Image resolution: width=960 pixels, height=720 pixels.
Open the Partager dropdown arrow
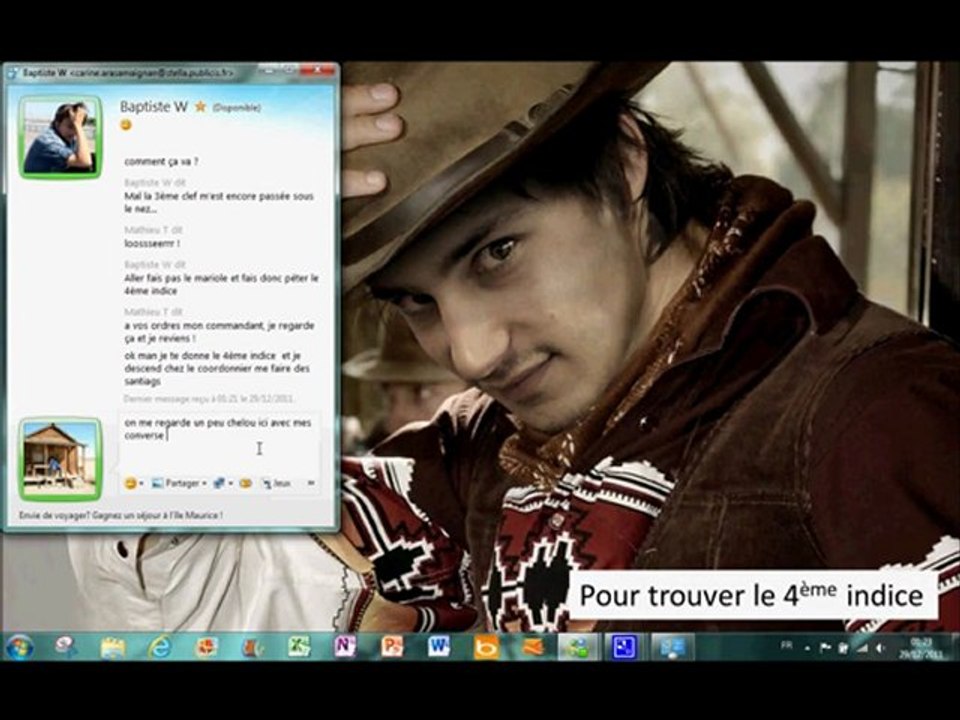coord(204,484)
